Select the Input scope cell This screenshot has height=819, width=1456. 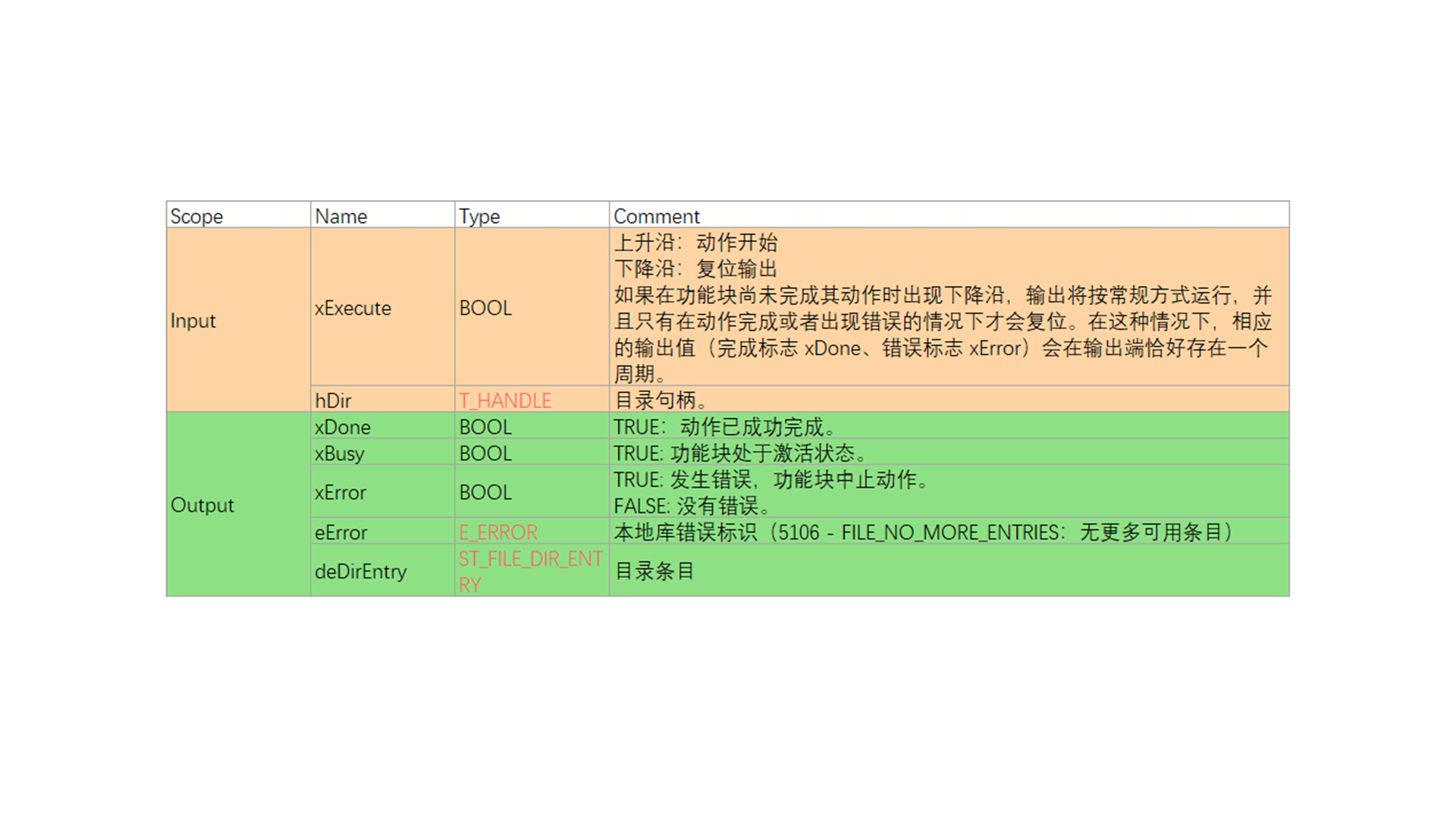click(193, 321)
